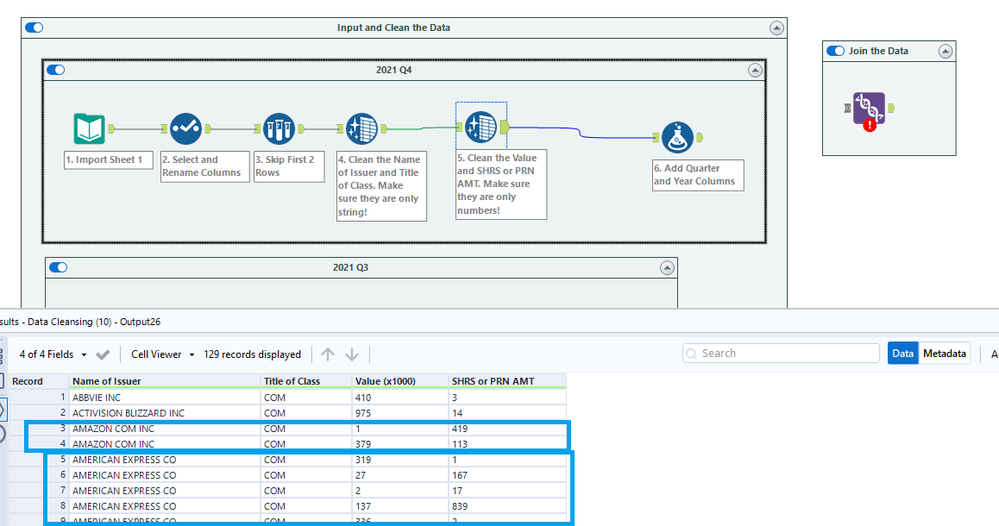Select the ACTIVISION BLIZZARD INC cell

point(164,413)
